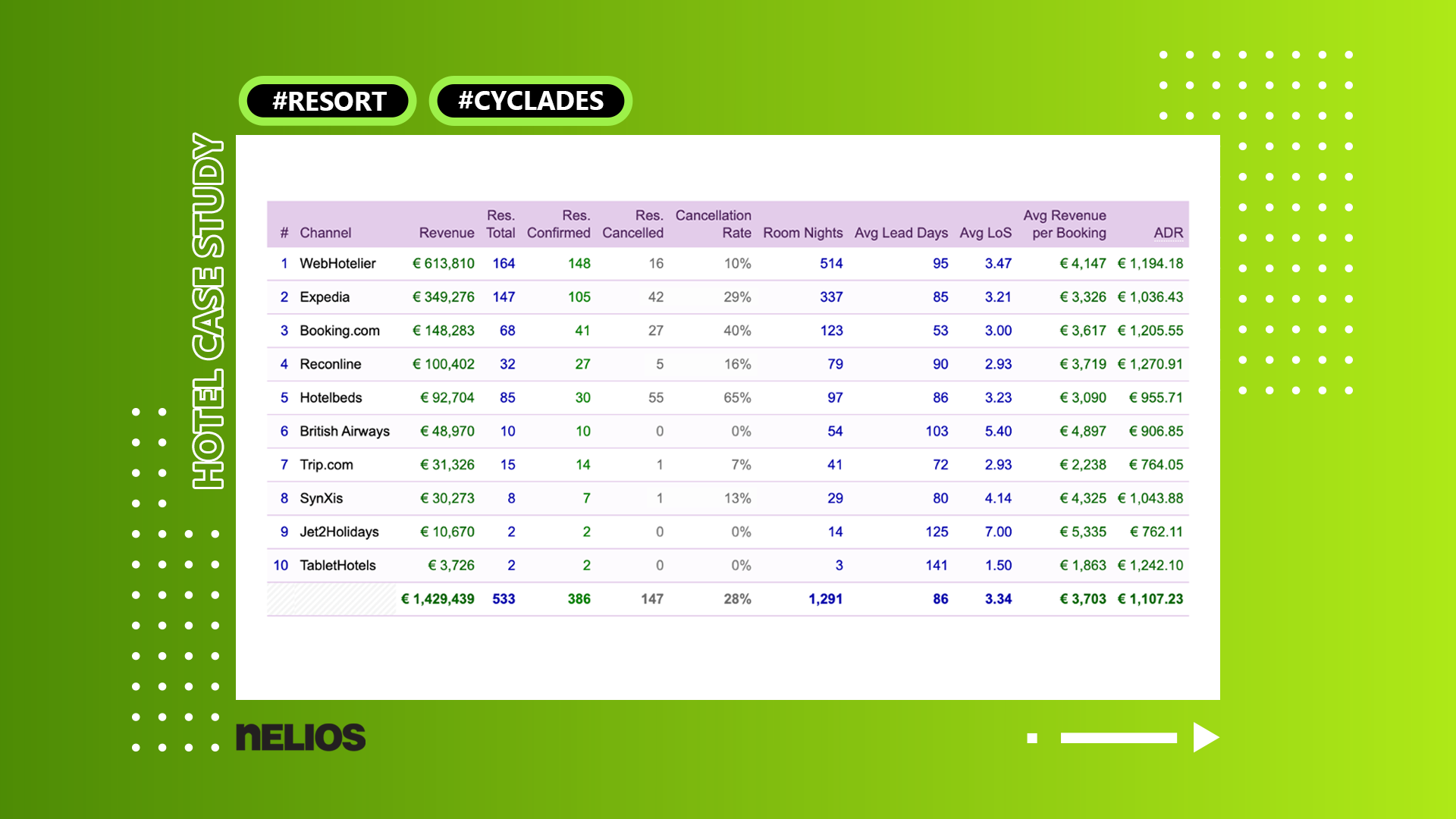1456x819 pixels.
Task: Click TabletHotels revenue € 3,726
Action: 451,565
